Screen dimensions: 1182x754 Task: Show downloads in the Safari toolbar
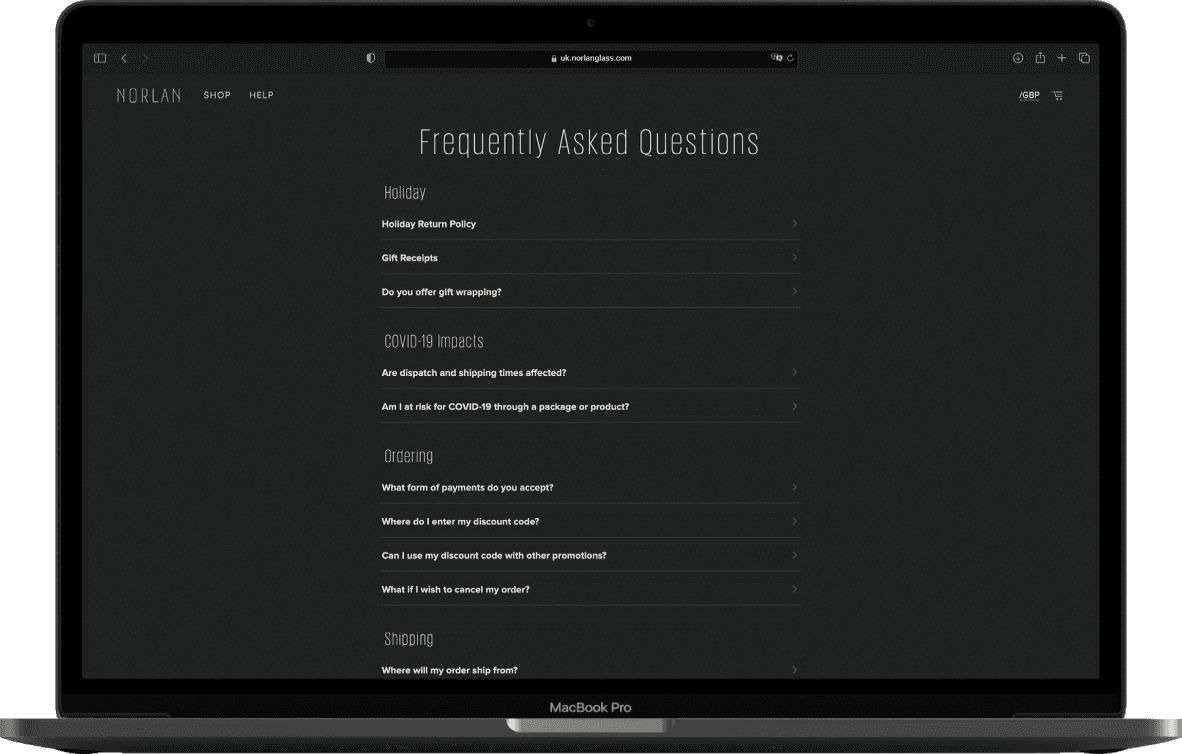(x=1018, y=58)
